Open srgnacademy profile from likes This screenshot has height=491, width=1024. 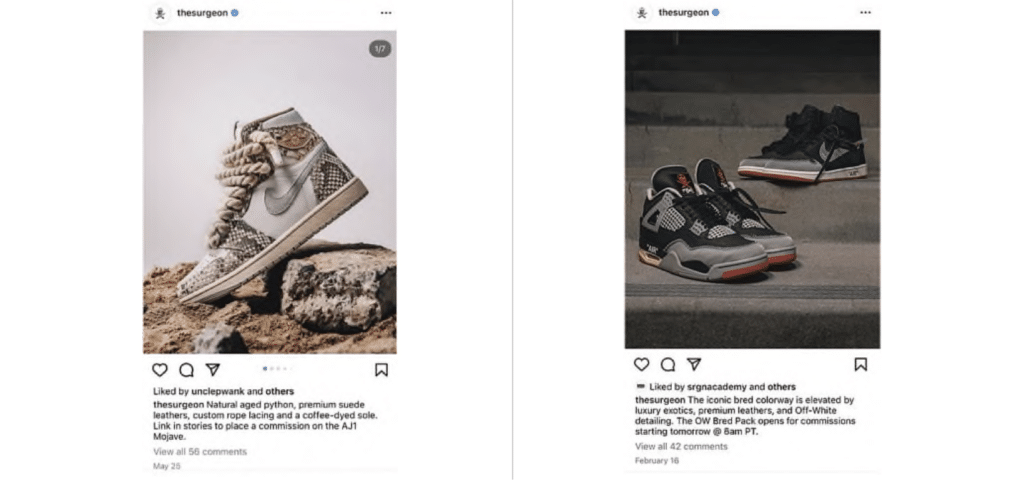coord(712,387)
